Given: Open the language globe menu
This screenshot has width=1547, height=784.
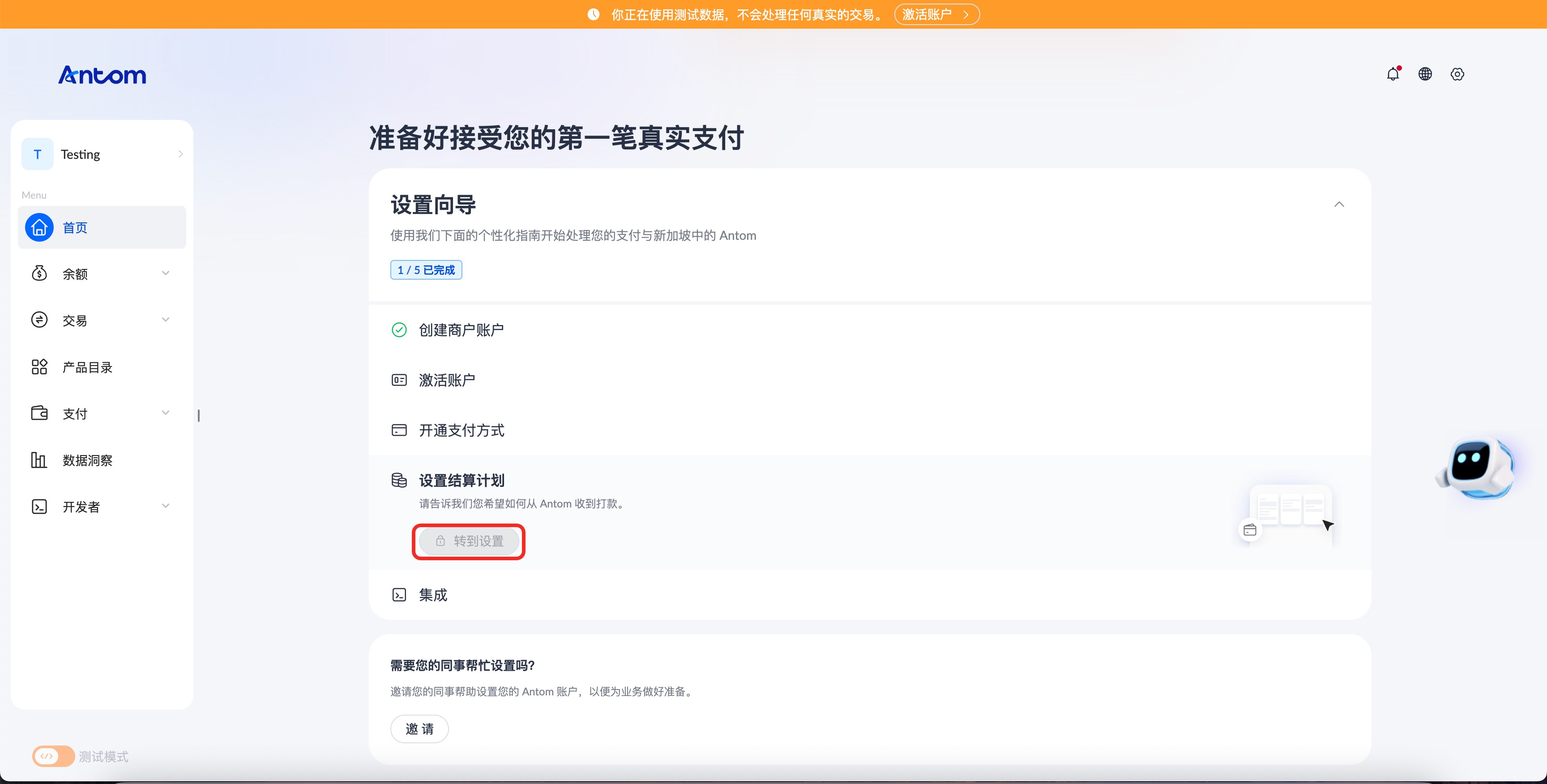Looking at the screenshot, I should [1425, 74].
